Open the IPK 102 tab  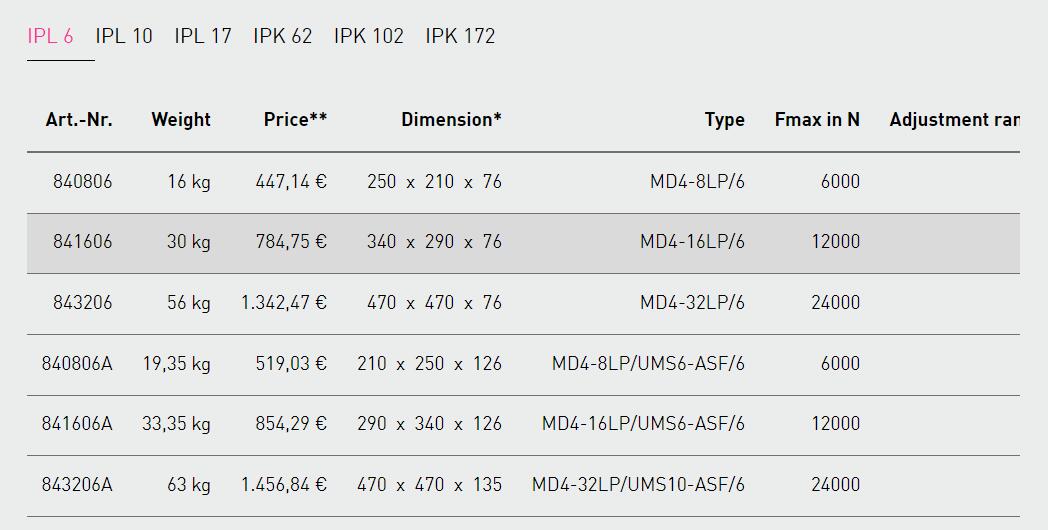pos(368,36)
